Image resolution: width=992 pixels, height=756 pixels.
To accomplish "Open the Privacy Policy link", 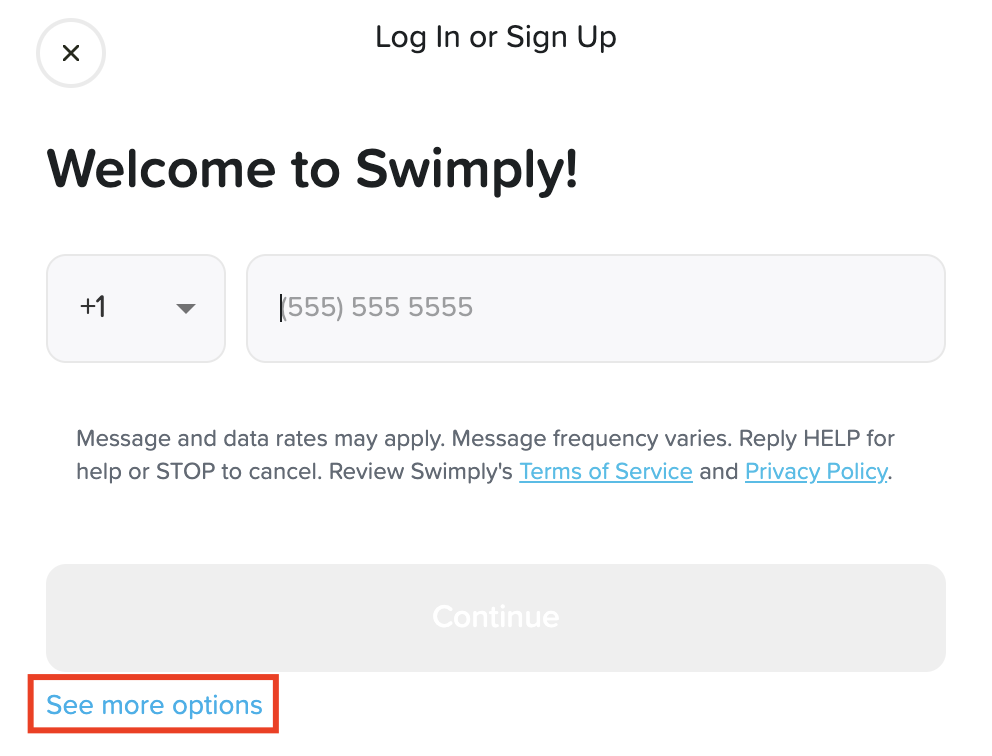I will pos(815,471).
